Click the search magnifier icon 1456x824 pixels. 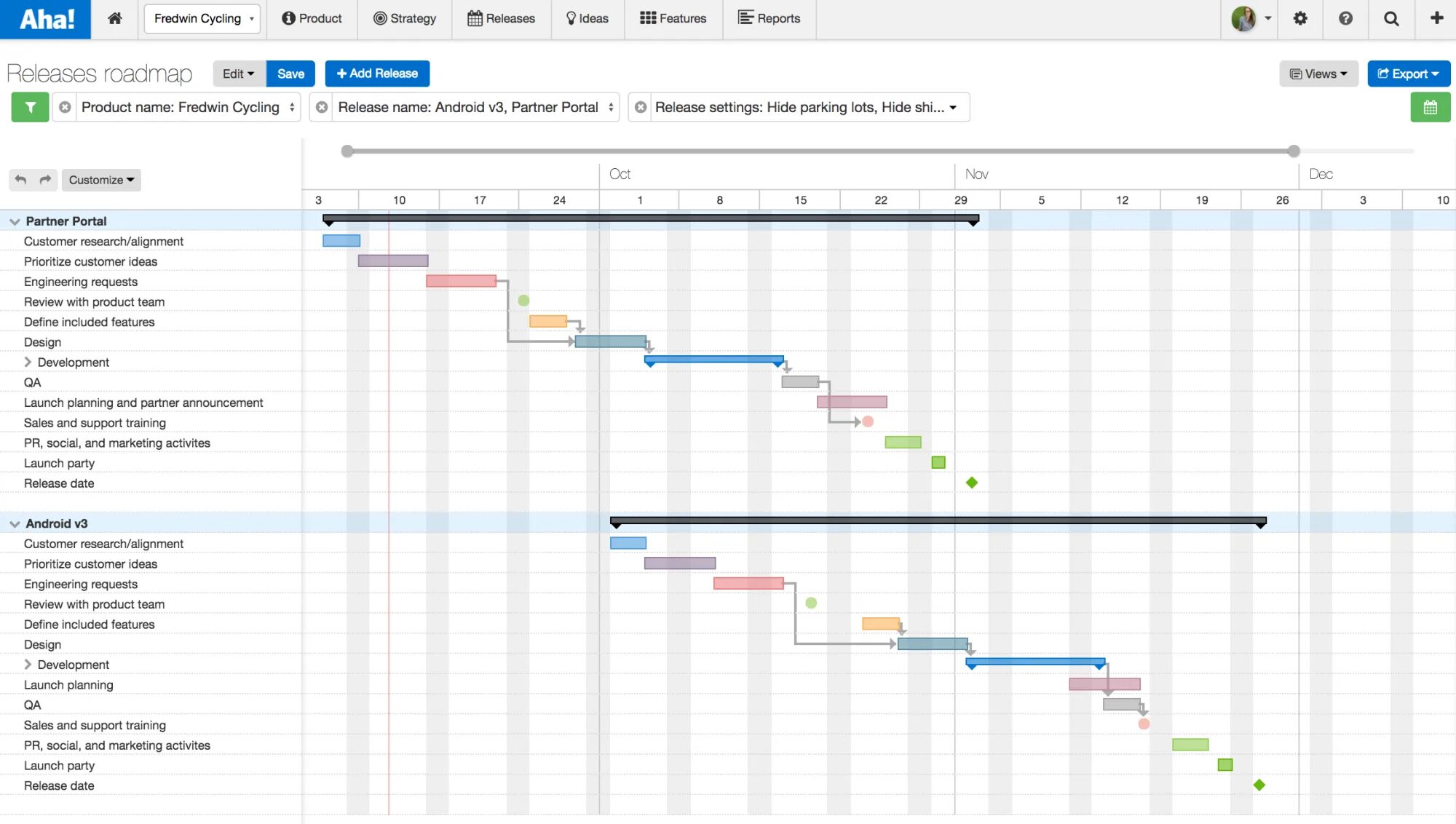(1391, 17)
